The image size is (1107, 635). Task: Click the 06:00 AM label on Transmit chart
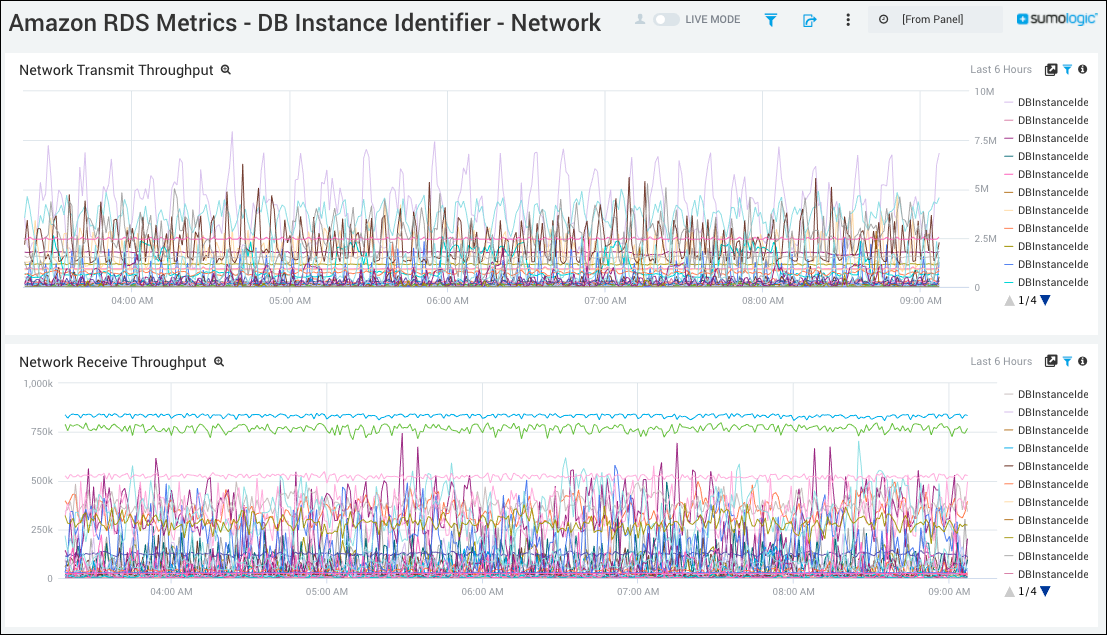447,300
